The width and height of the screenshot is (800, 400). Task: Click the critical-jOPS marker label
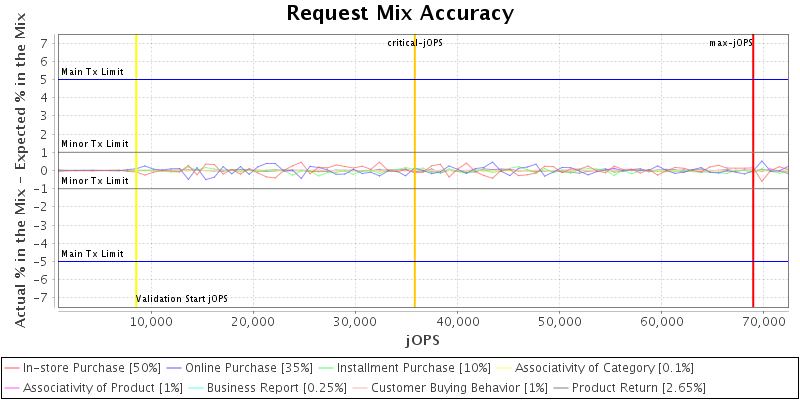[x=415, y=43]
